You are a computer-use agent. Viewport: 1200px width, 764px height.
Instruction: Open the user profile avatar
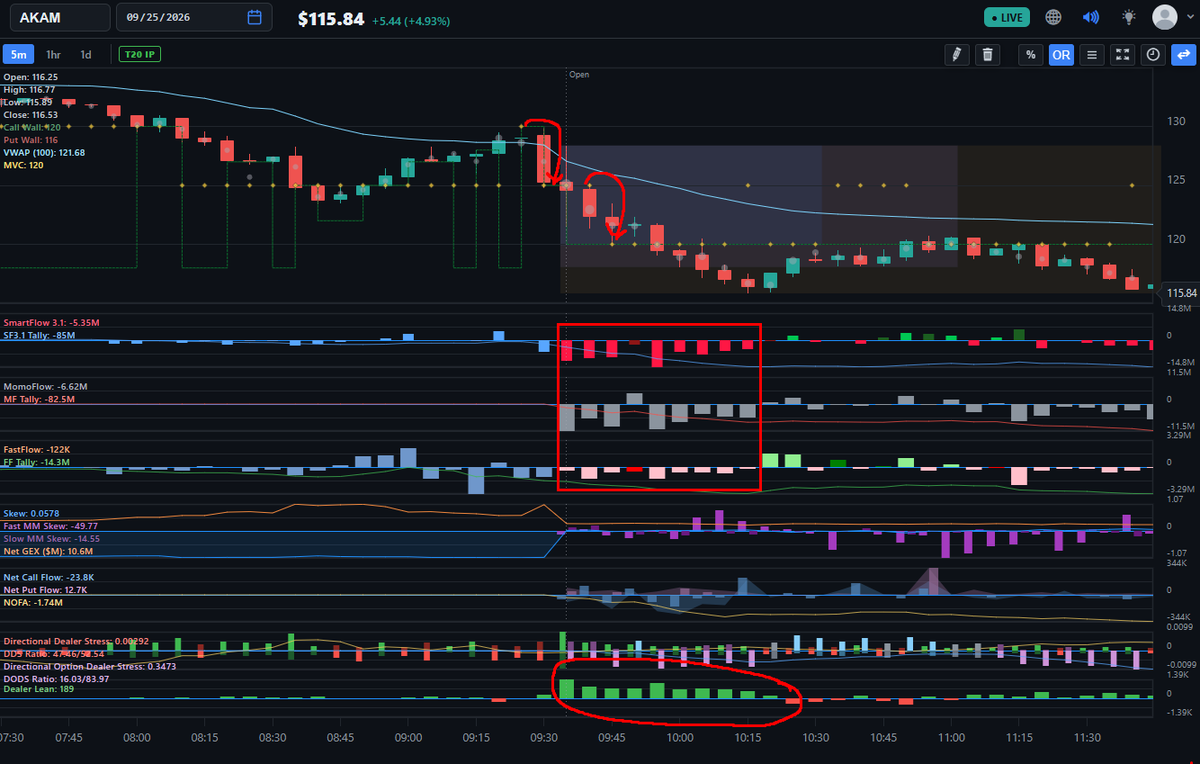(1165, 17)
